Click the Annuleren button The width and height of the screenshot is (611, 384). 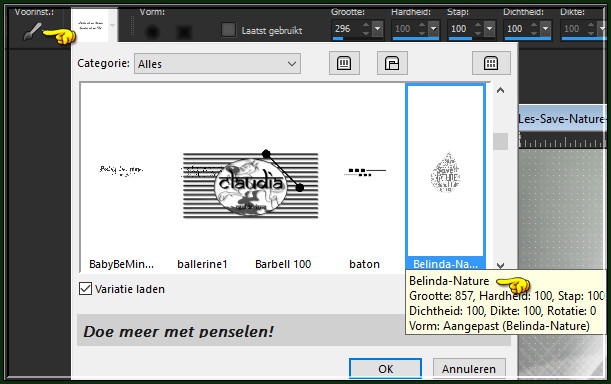(469, 368)
